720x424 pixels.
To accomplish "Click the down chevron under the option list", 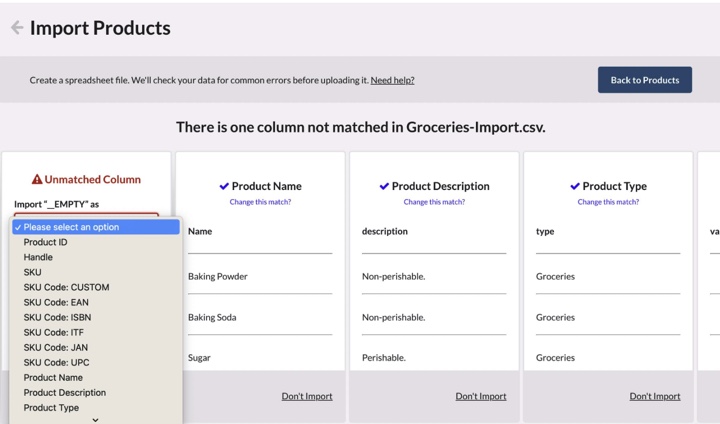I will 96,420.
